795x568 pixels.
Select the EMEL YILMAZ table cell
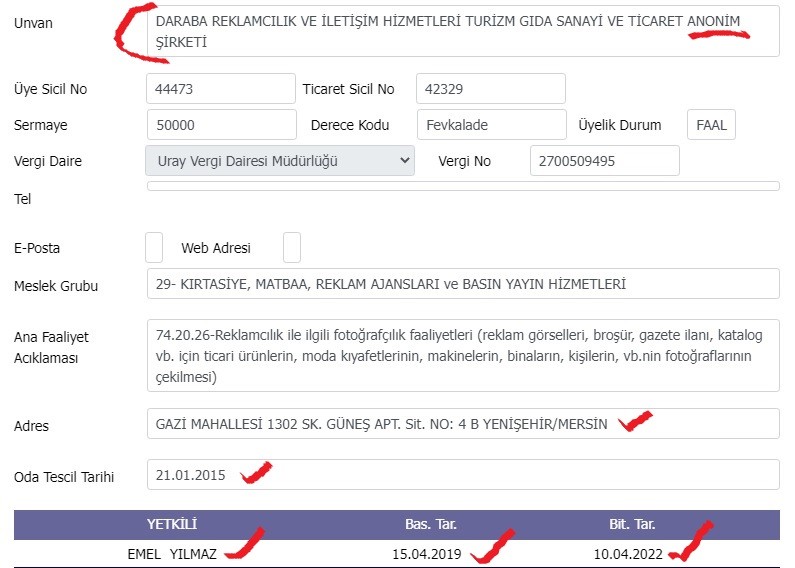[x=172, y=554]
